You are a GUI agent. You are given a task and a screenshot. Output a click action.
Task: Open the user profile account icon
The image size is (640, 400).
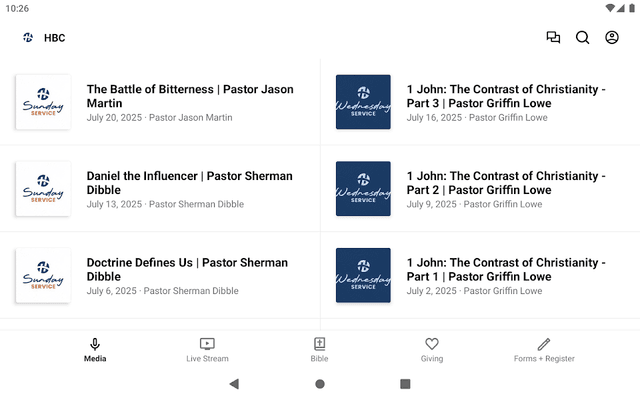(x=611, y=38)
